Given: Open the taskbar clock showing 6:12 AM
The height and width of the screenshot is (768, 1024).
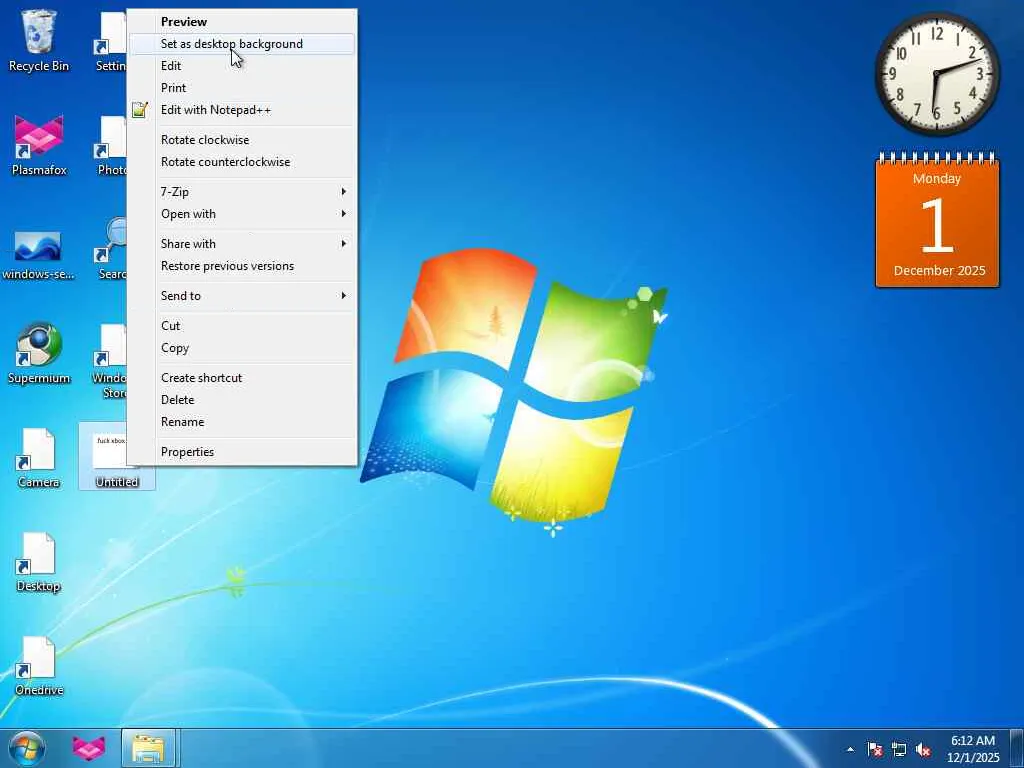Looking at the screenshot, I should tap(973, 749).
